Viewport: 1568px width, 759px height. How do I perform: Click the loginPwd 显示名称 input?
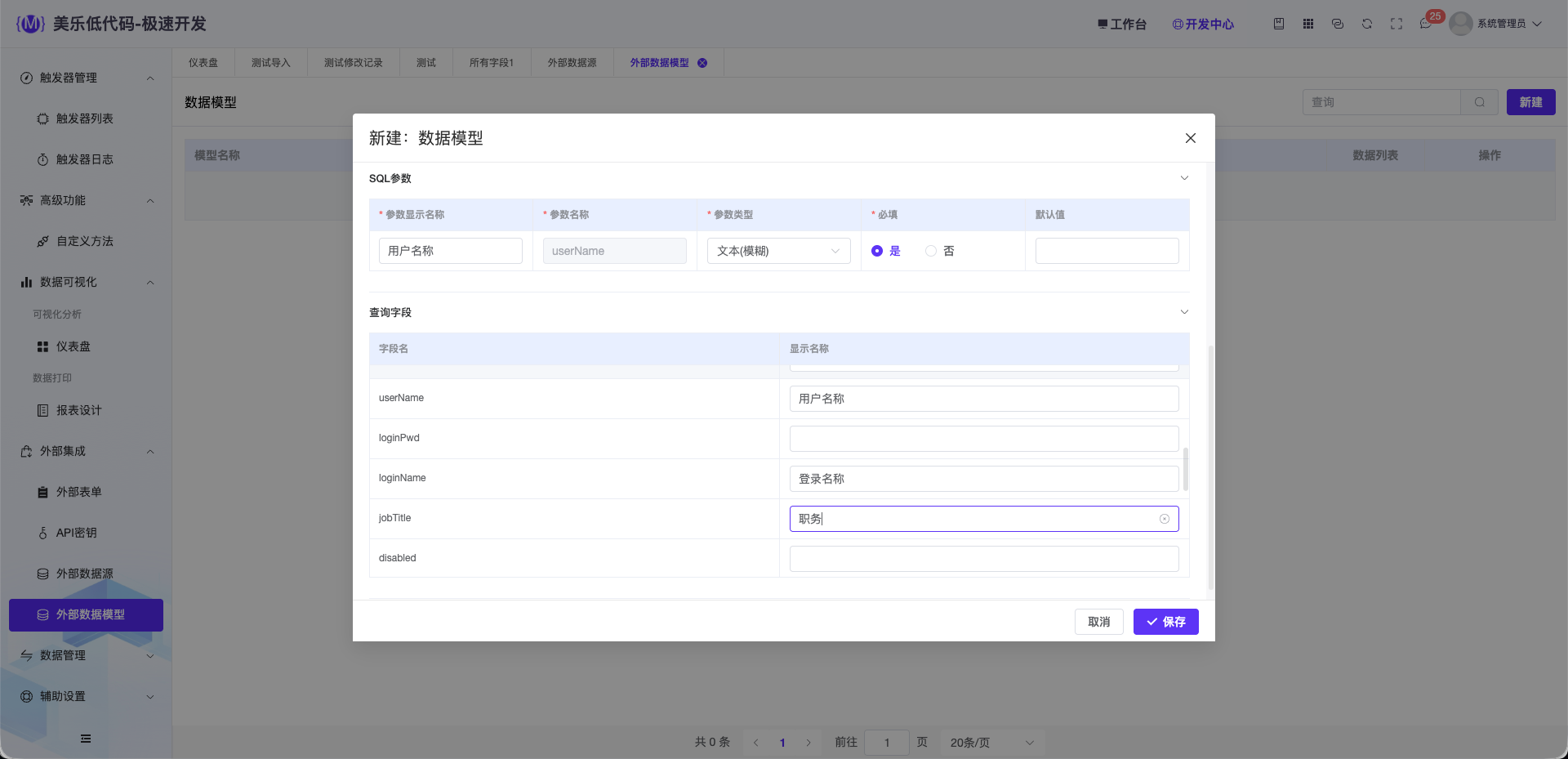984,439
